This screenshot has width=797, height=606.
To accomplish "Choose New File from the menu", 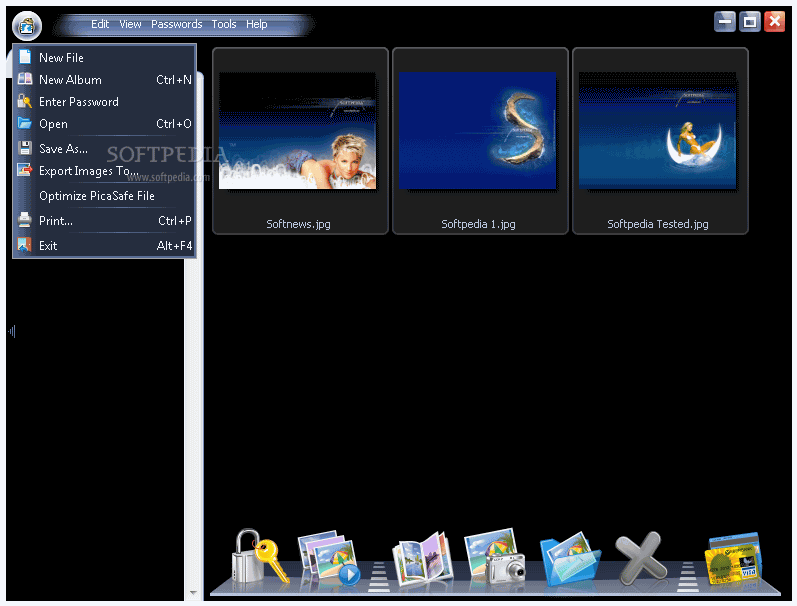I will (x=104, y=57).
